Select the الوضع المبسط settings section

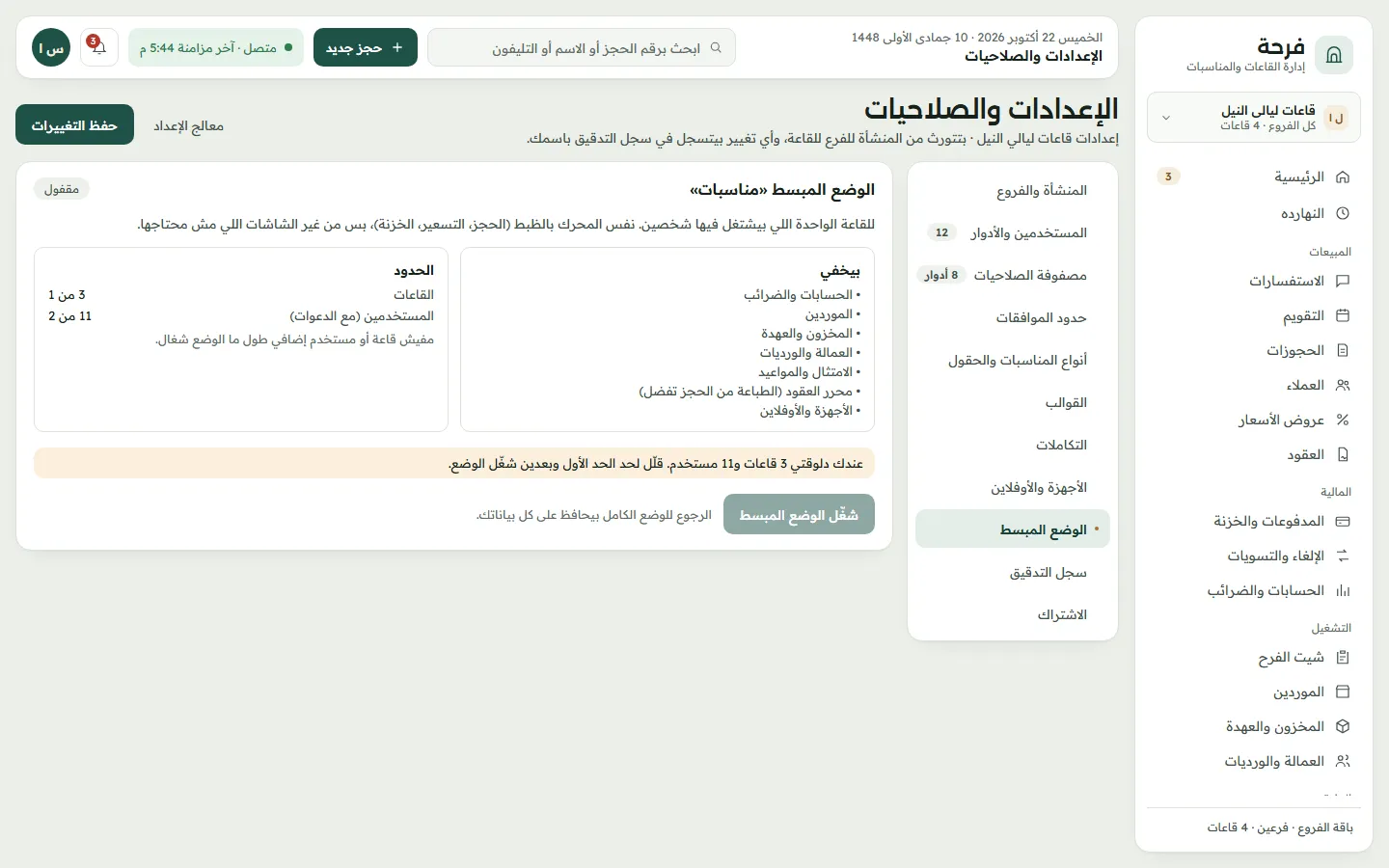1013,529
